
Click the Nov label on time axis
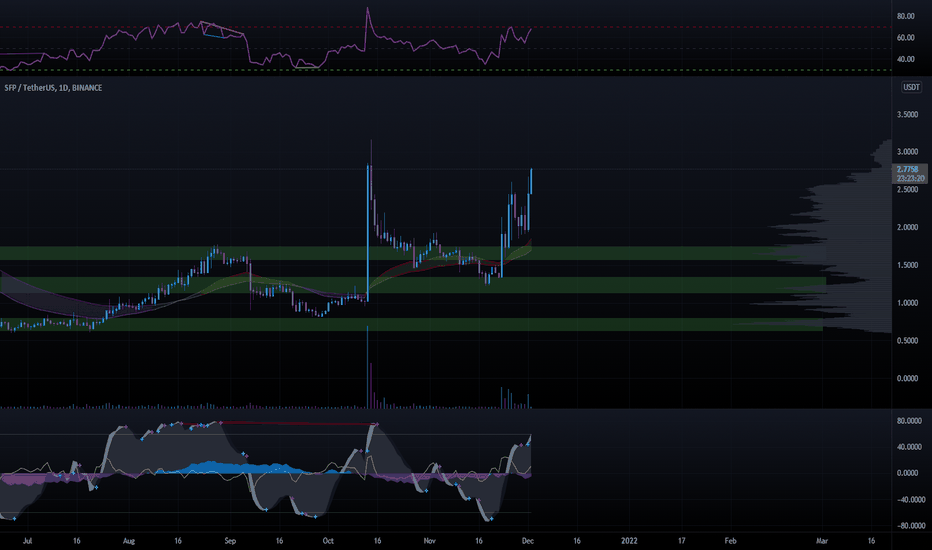tap(430, 541)
